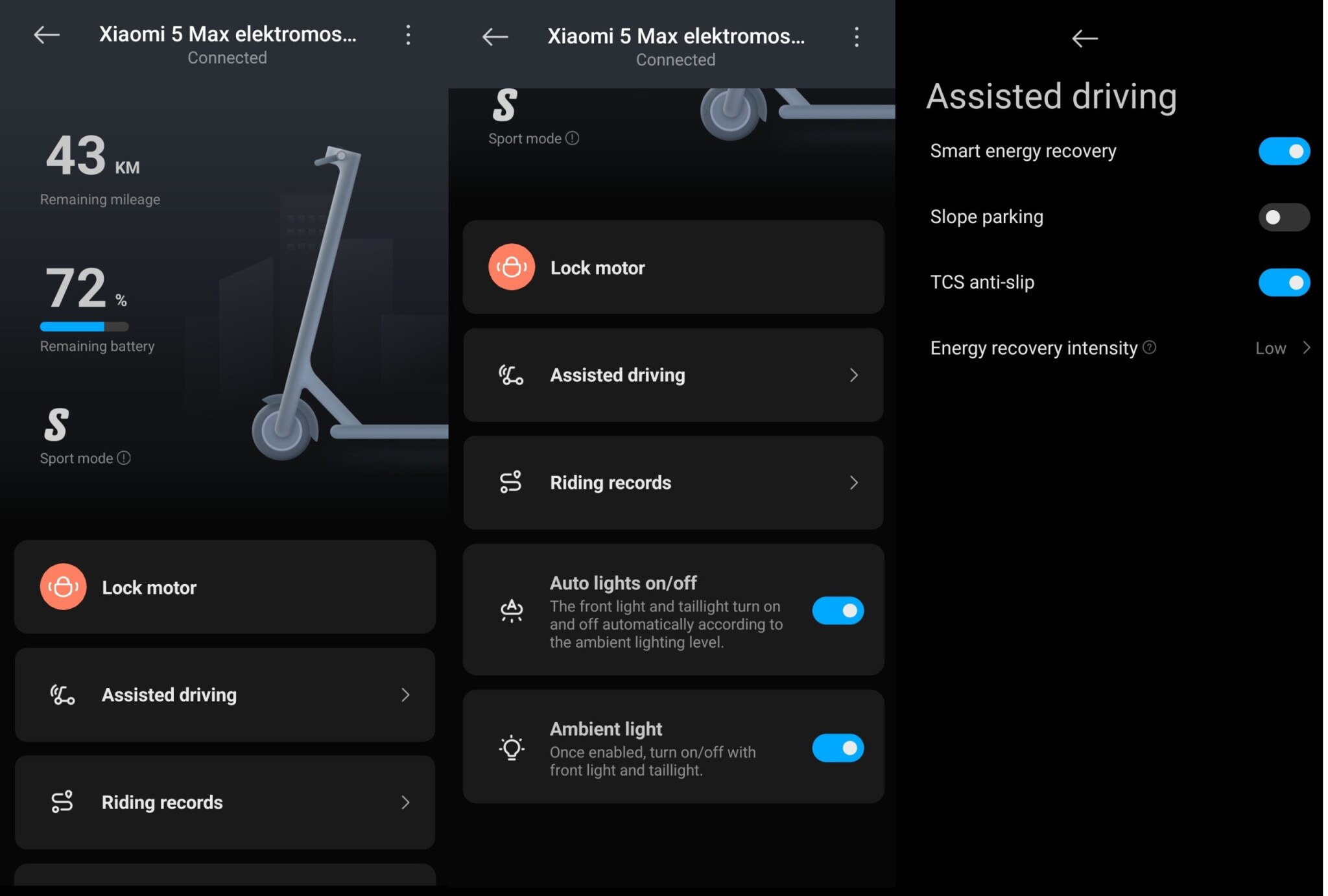This screenshot has width=1328, height=896.
Task: Tap the Auto lights headlamp icon
Action: tap(512, 611)
